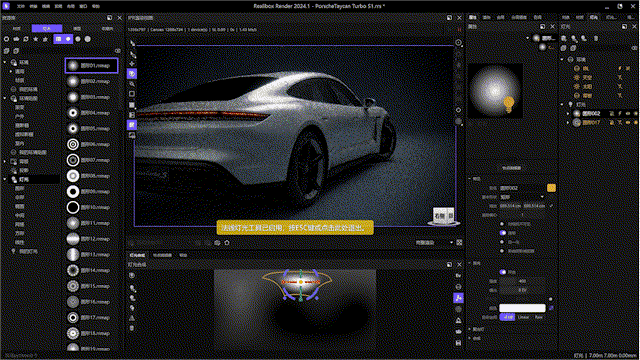
Task: Switch to 属性 tab in right panel
Action: pos(473,18)
